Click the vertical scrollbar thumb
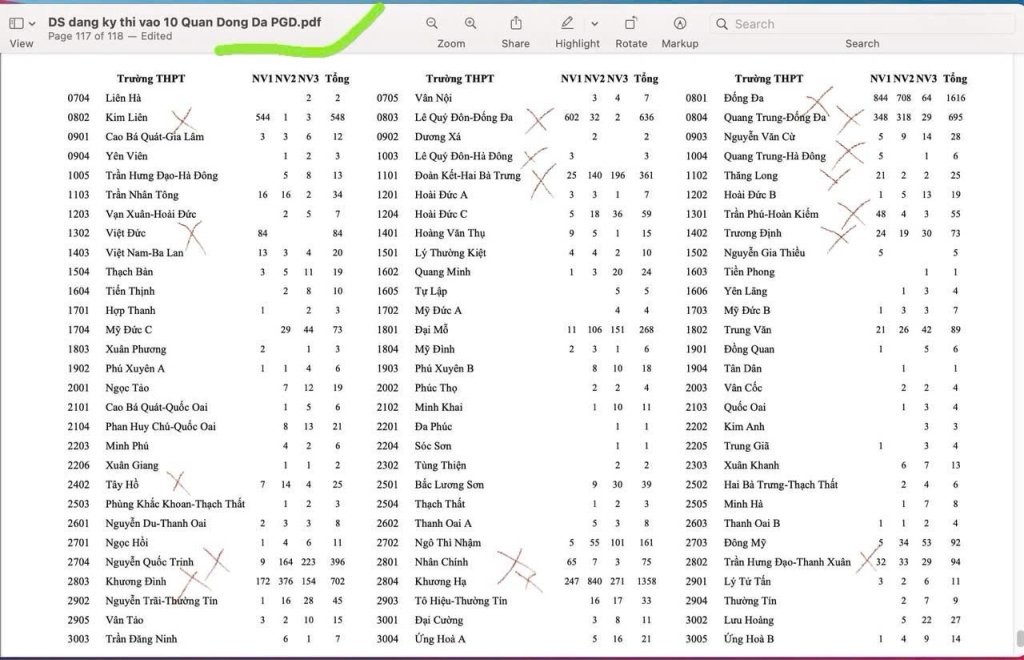 (x=1019, y=638)
